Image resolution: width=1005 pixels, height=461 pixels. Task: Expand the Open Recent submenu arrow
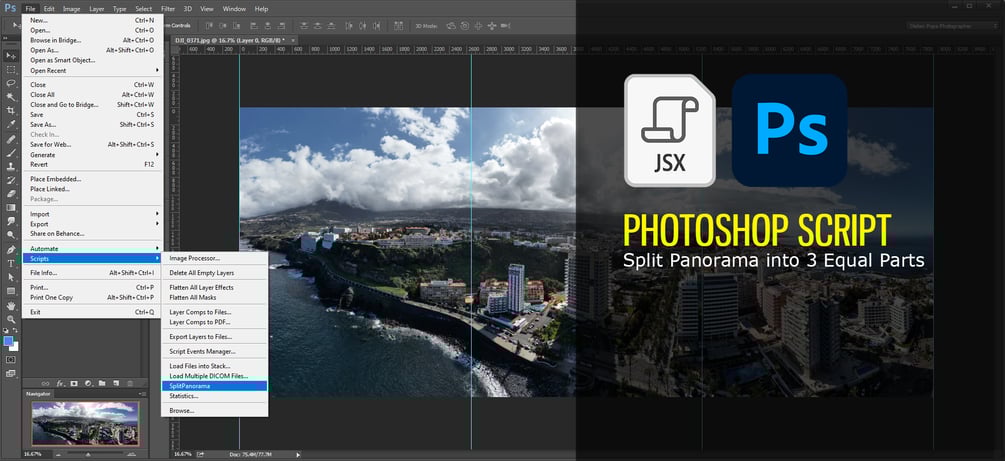pos(157,71)
